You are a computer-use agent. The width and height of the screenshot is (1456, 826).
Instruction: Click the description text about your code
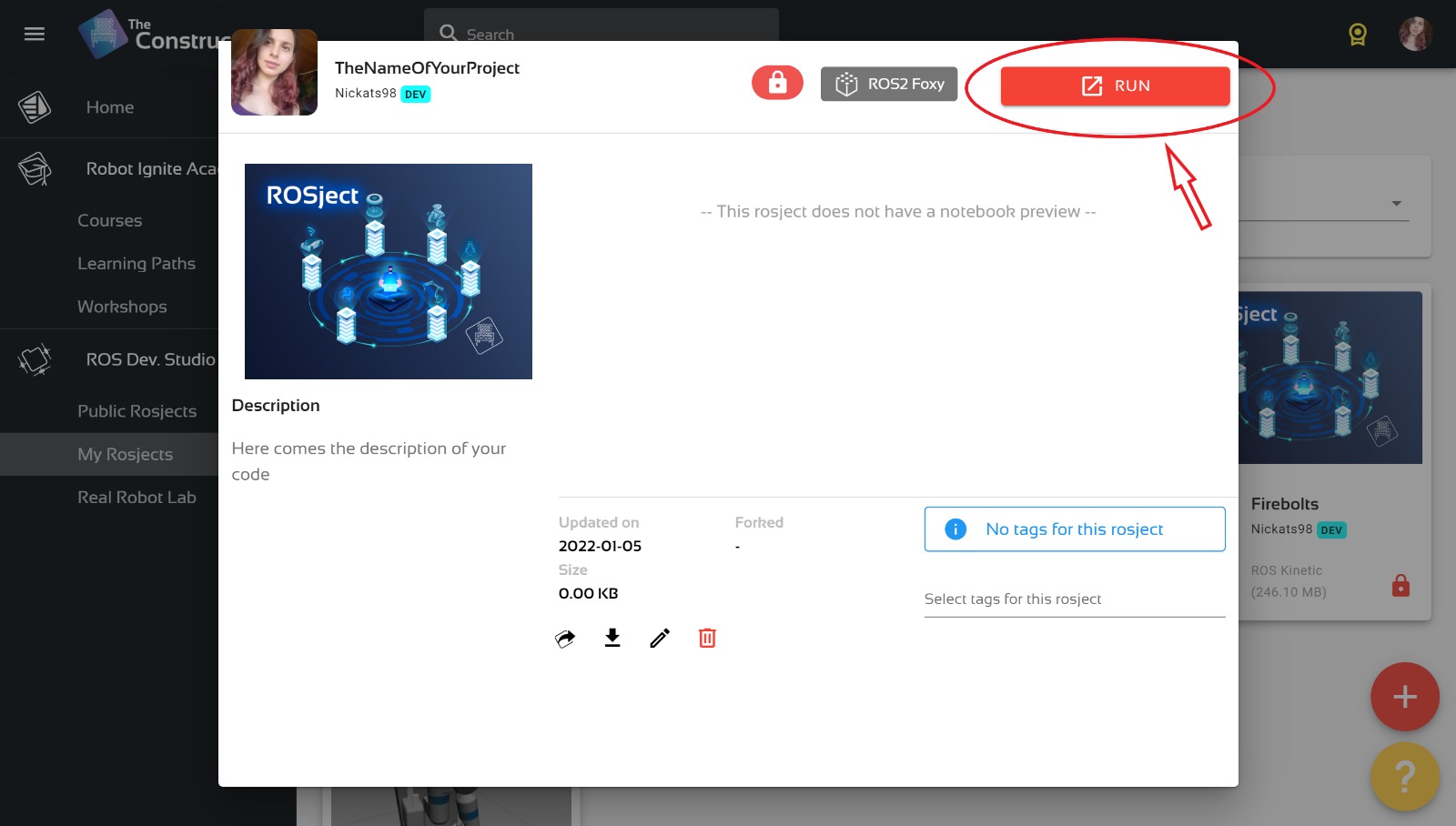(x=369, y=461)
